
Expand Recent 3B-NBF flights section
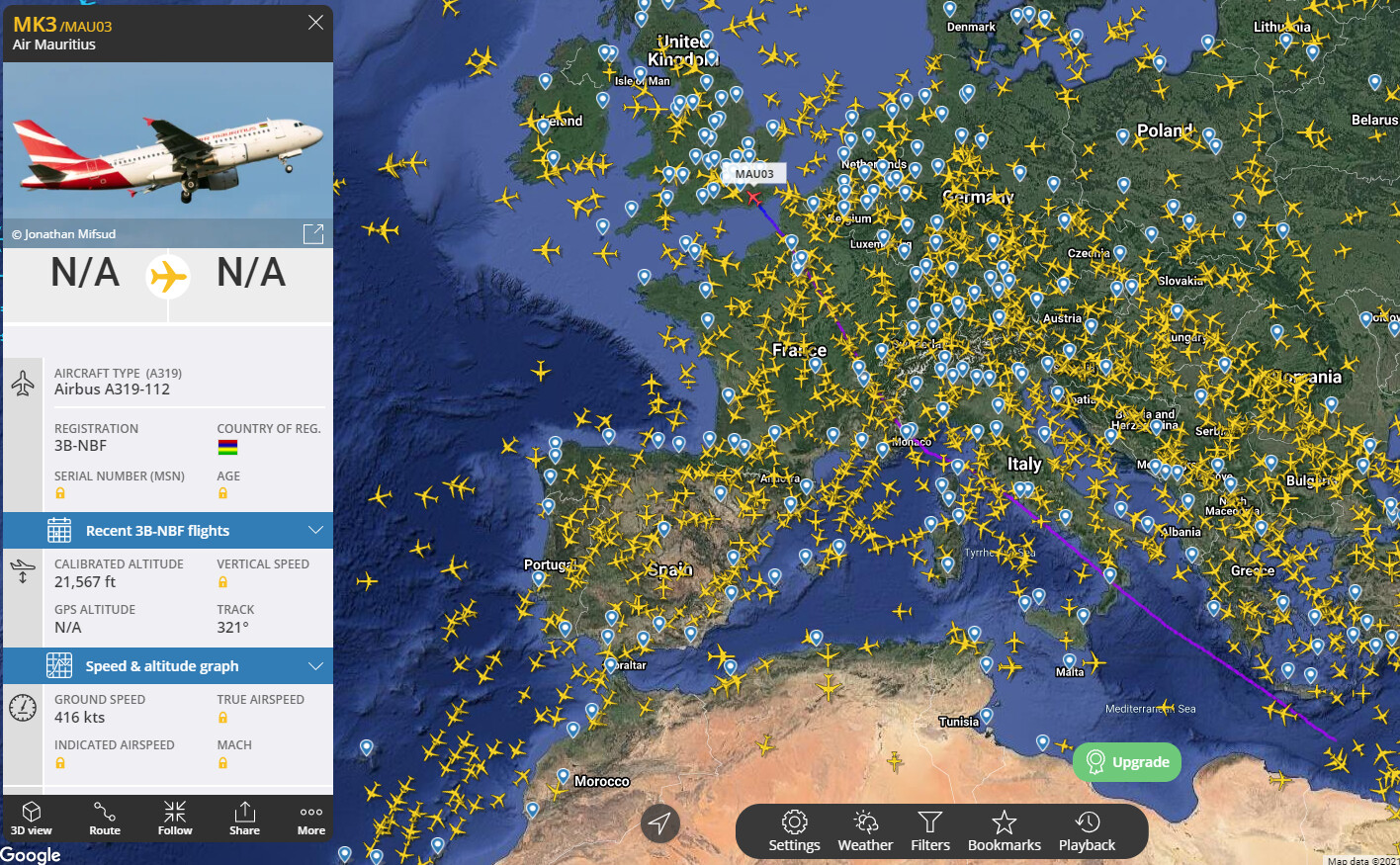pyautogui.click(x=168, y=531)
